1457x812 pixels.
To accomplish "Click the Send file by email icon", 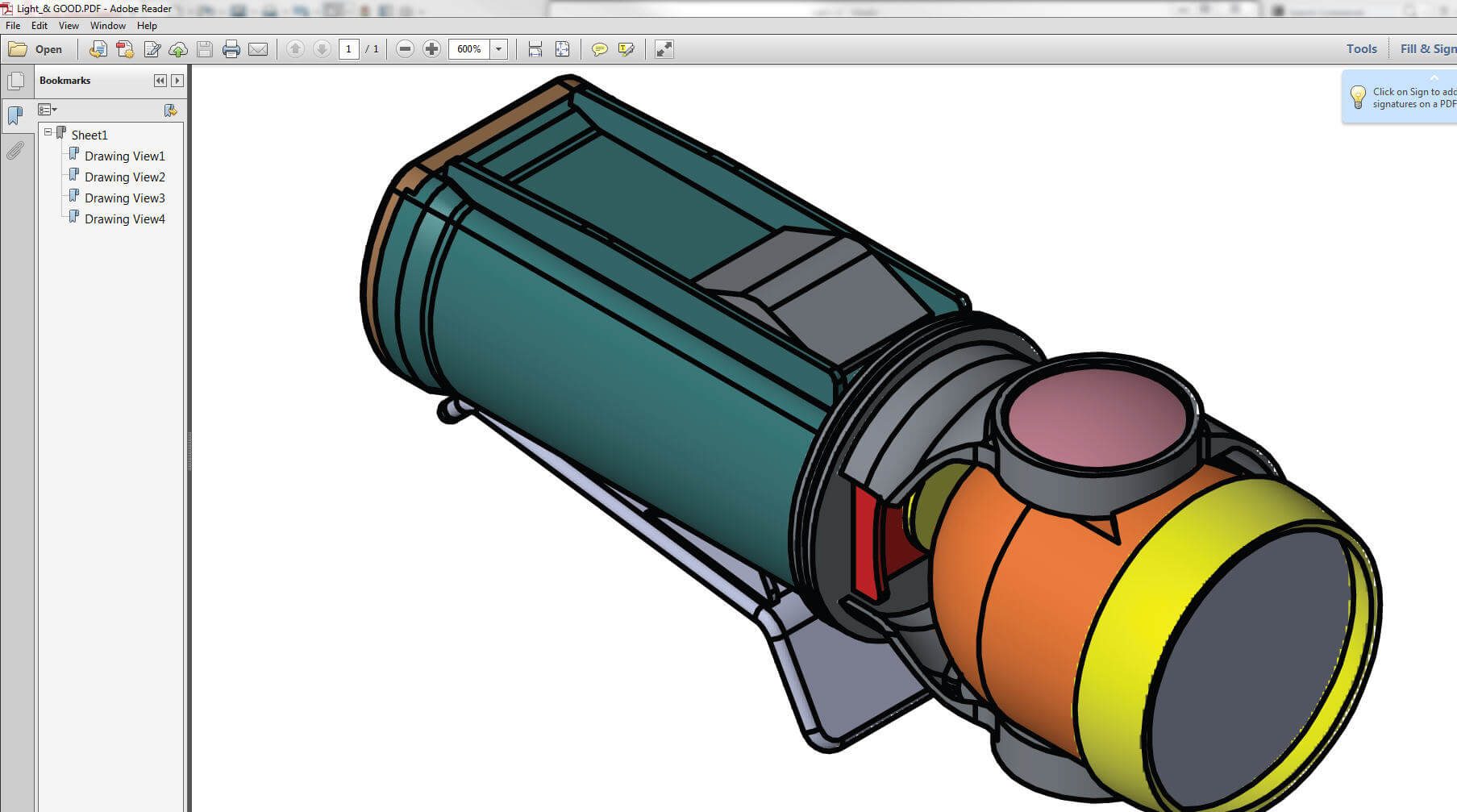I will click(x=258, y=49).
